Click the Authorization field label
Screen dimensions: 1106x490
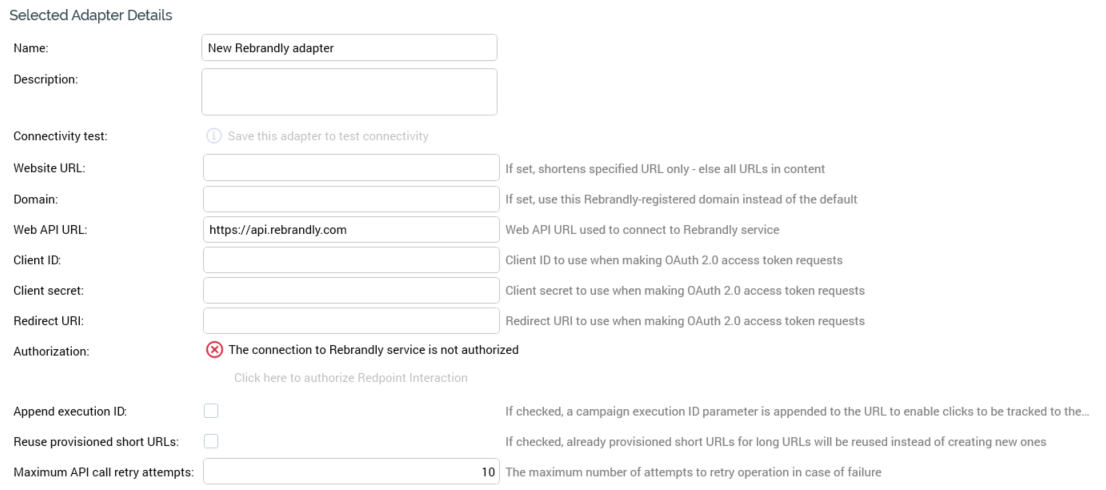pos(51,351)
